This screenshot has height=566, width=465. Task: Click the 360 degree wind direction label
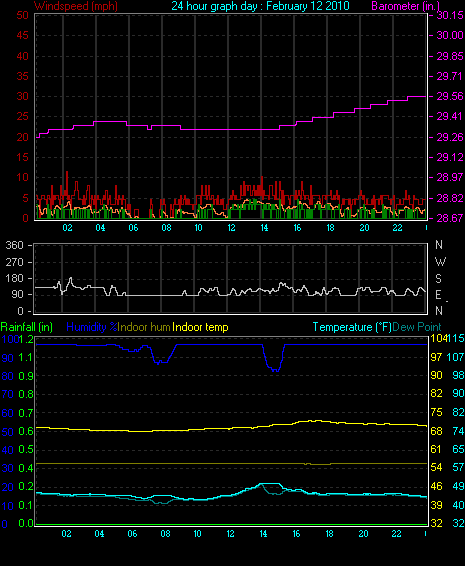point(14,245)
